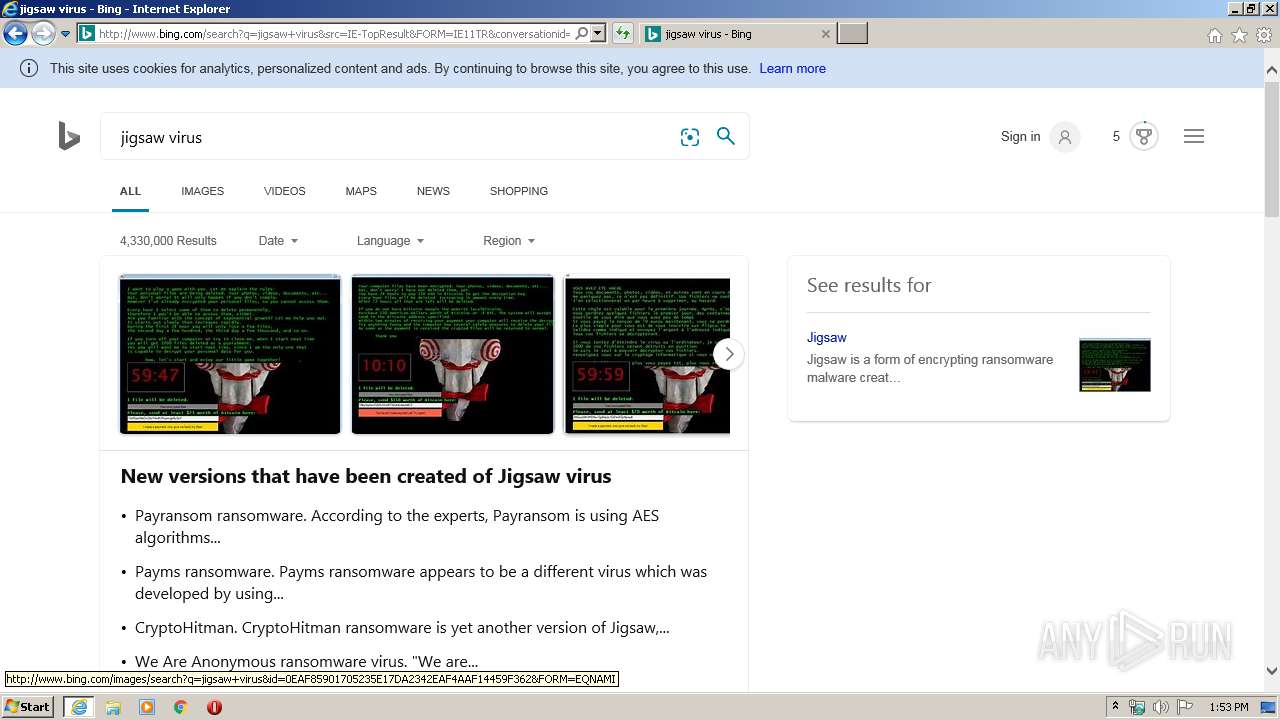Show hidden system tray icons
The image size is (1280, 720).
pyautogui.click(x=1116, y=707)
